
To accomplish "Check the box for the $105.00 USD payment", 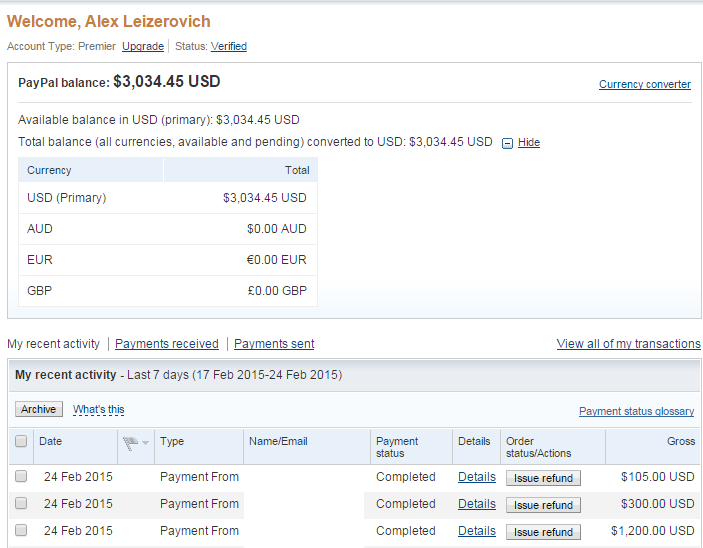I will (x=21, y=476).
